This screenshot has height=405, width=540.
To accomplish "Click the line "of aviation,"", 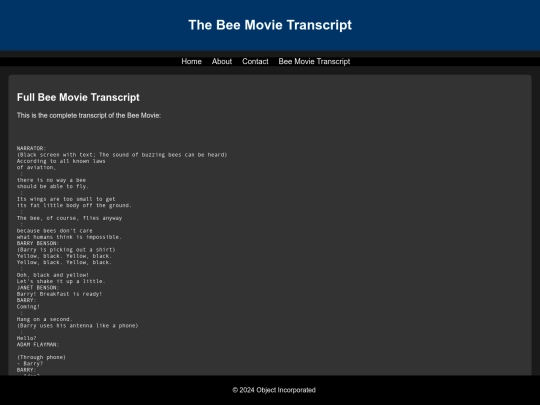I will point(36,167).
